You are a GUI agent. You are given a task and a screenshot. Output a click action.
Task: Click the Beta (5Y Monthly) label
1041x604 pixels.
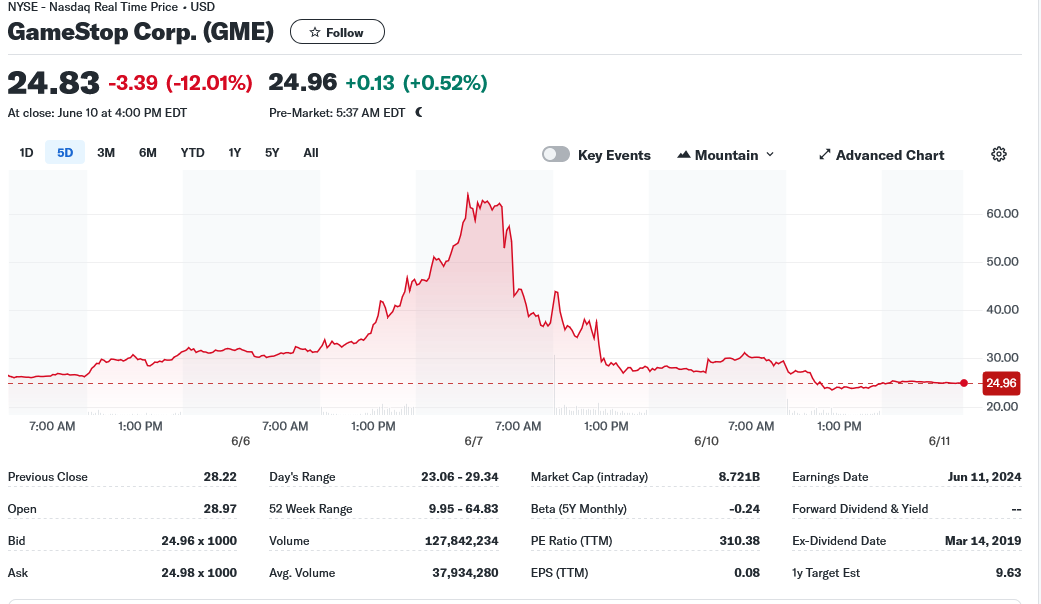(578, 508)
